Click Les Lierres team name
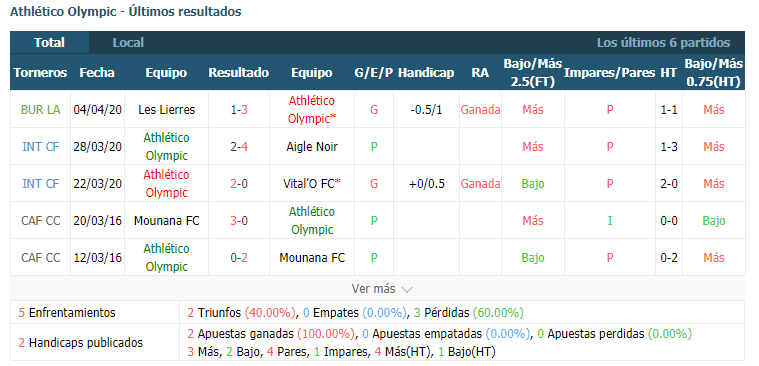 coord(167,109)
